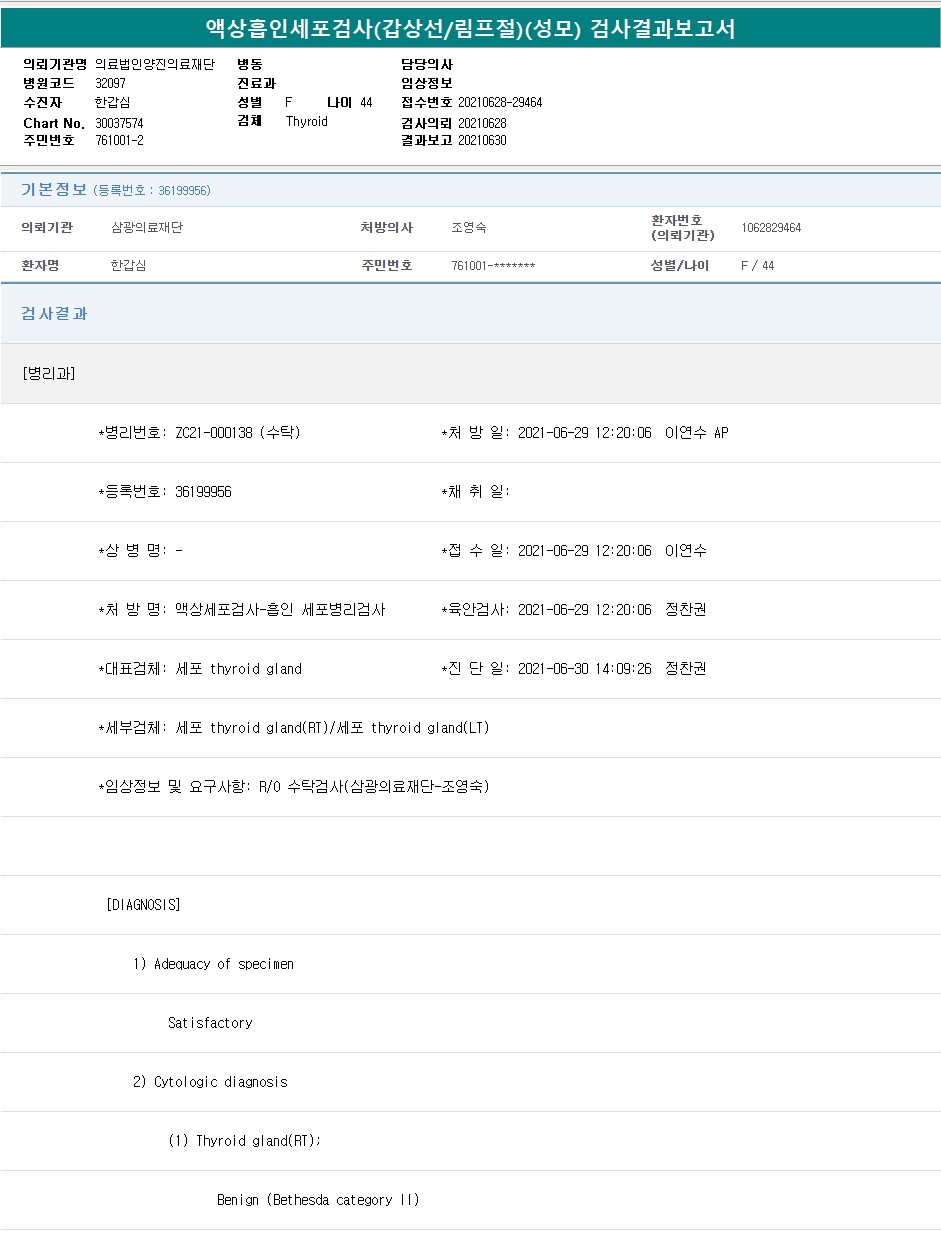Click the [병리과] department row
This screenshot has width=941, height=1245.
(x=48, y=374)
